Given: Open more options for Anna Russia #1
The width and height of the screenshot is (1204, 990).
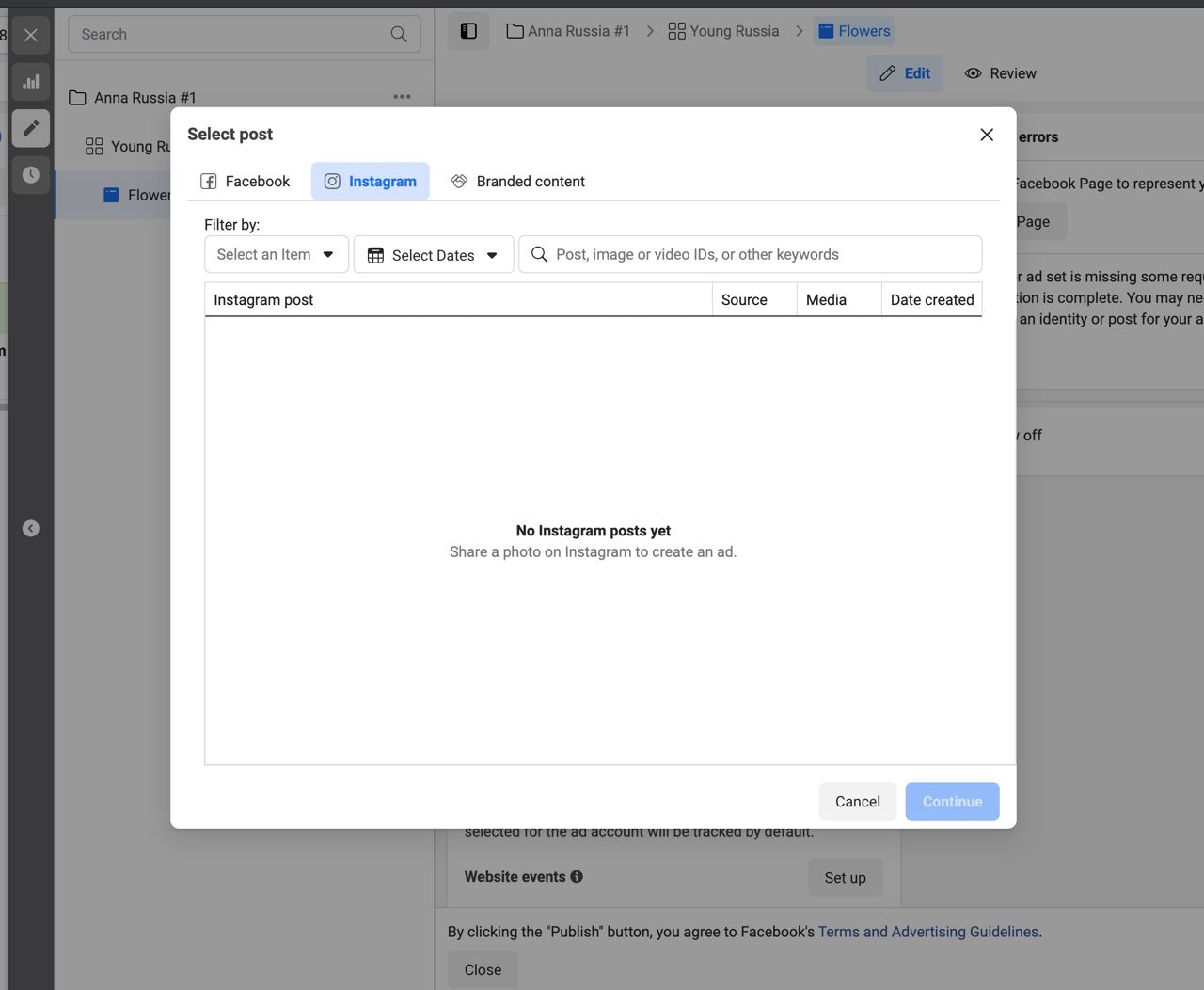Looking at the screenshot, I should point(402,97).
